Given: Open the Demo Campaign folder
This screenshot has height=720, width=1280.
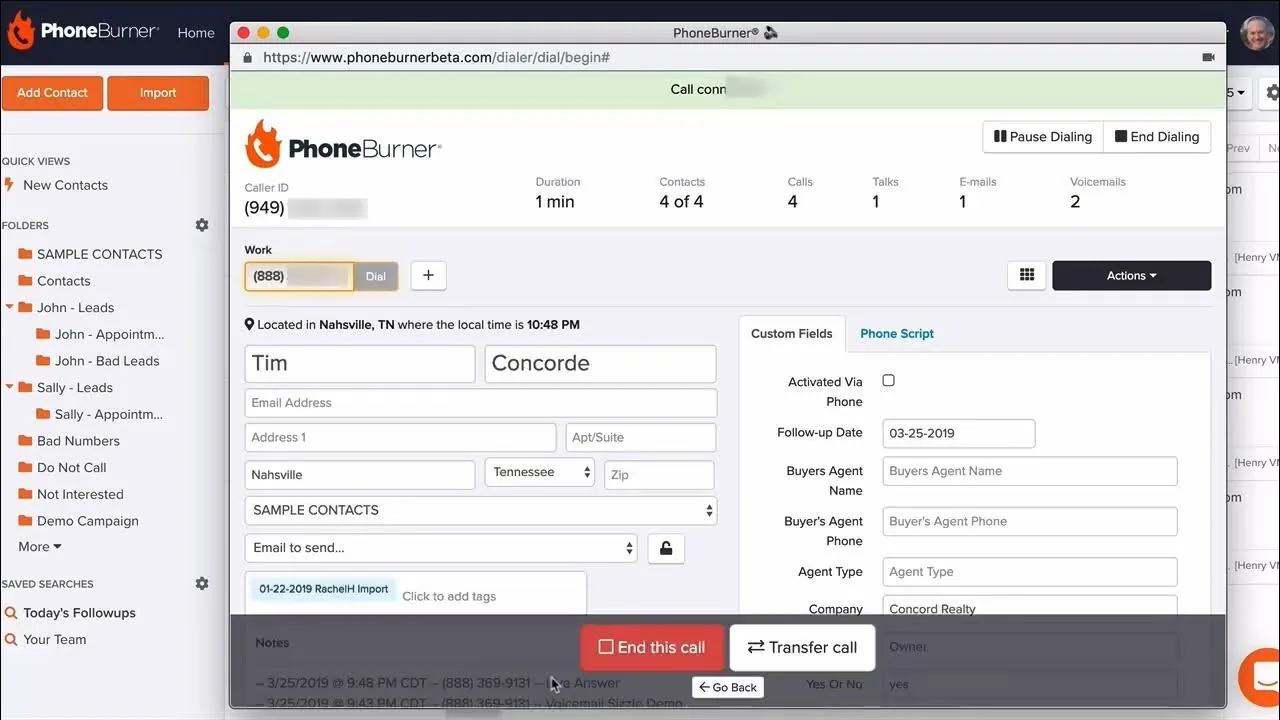Looking at the screenshot, I should coord(88,521).
